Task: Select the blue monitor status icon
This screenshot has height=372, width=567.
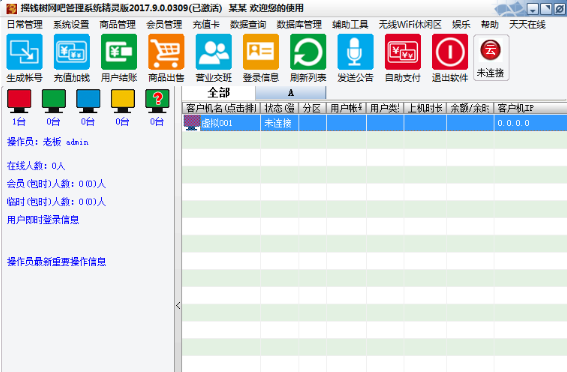Action: (88, 101)
